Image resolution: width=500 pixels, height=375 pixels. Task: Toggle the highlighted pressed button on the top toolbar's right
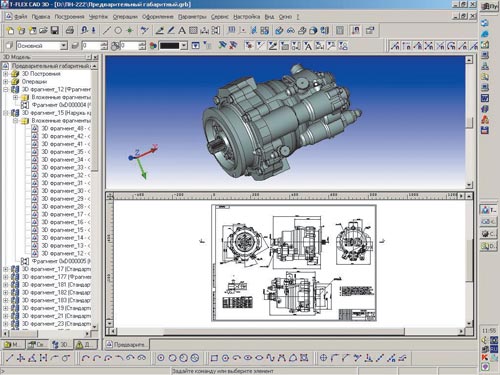coord(356,31)
